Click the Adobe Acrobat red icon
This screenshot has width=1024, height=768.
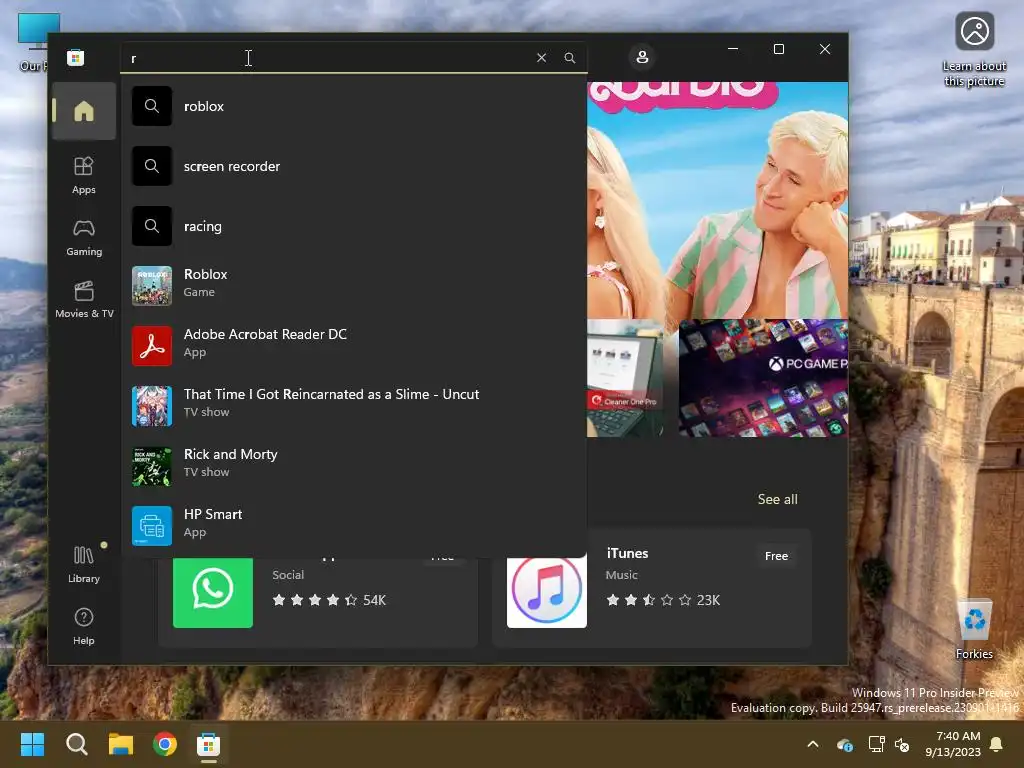click(152, 345)
